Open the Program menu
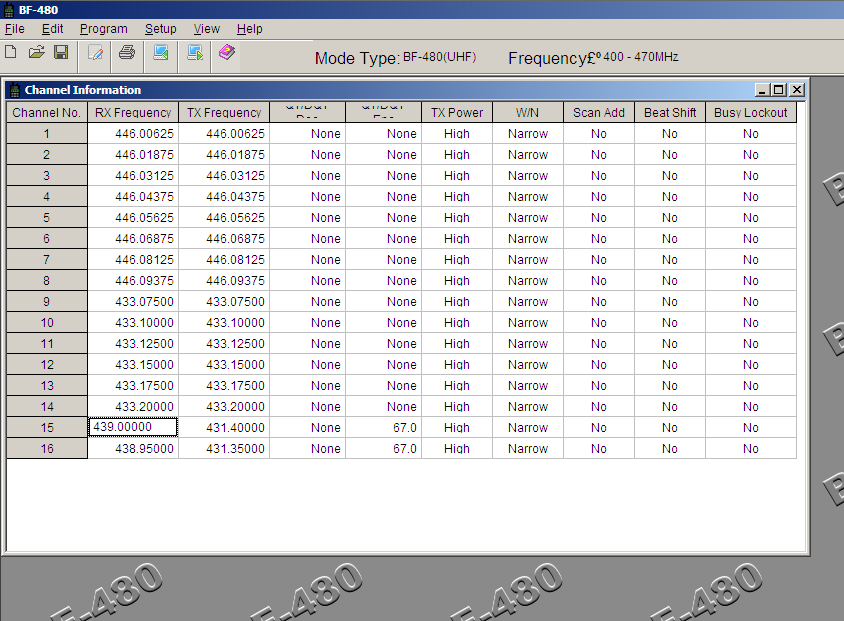This screenshot has width=844, height=621. click(x=103, y=29)
